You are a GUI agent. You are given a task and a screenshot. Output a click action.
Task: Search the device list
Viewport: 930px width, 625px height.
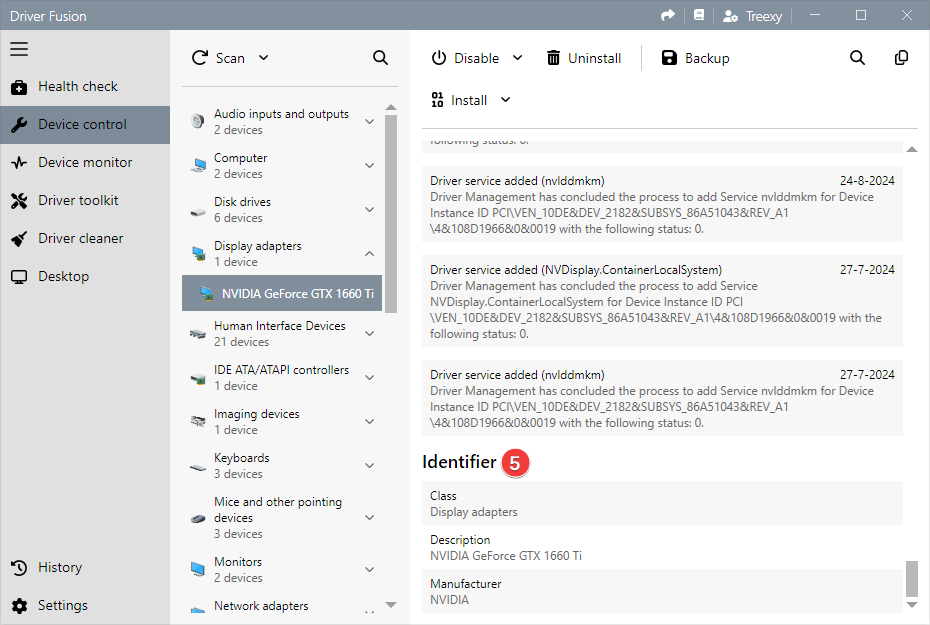[380, 58]
